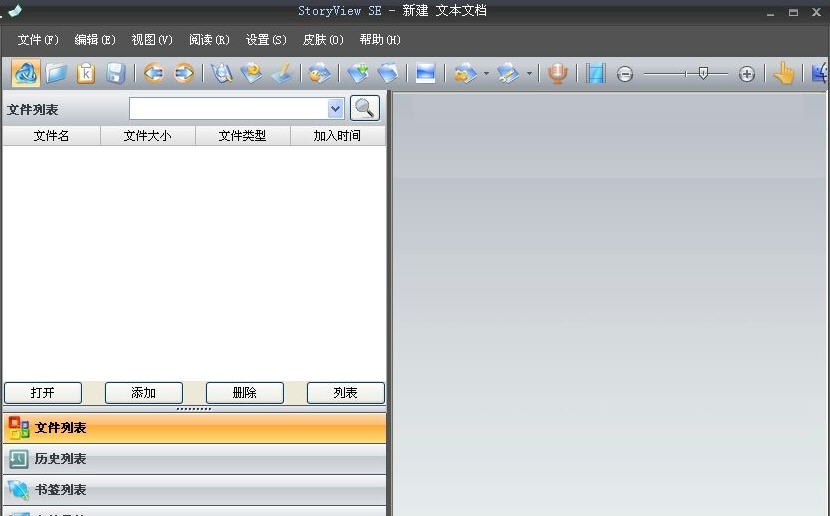Open the 文件(F) menu
830x516 pixels.
[38, 40]
